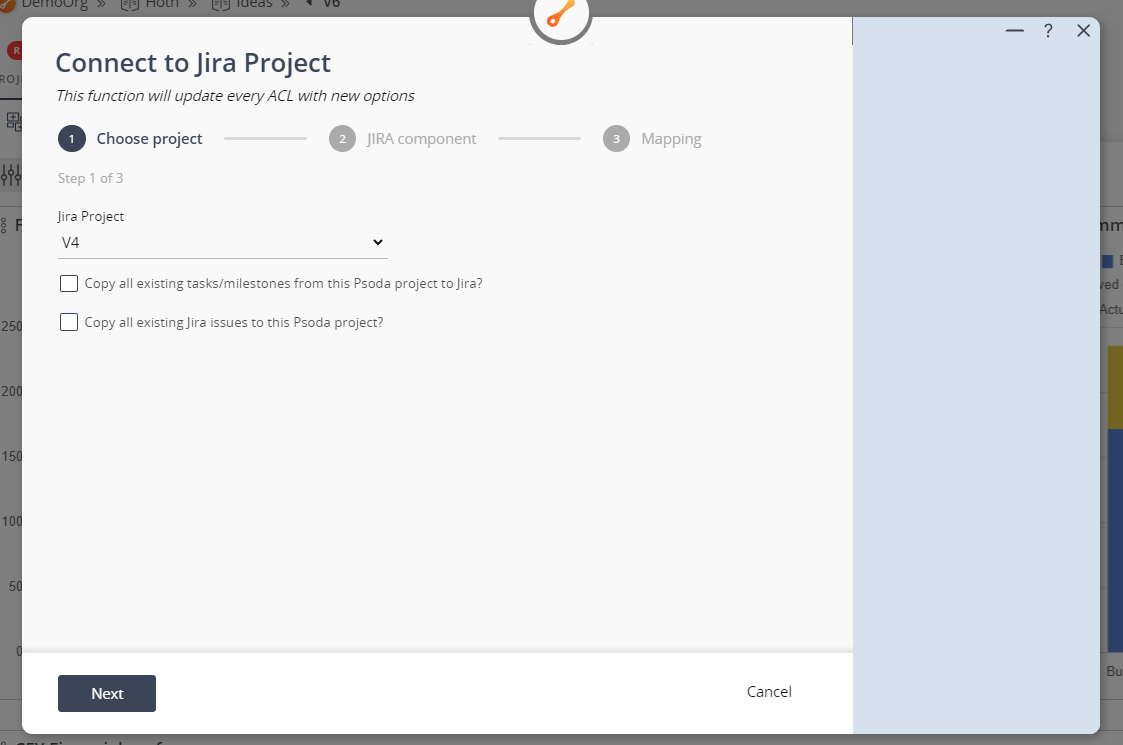Click the yellow chart bar segment behind dialog
This screenshot has width=1123, height=745.
[x=1115, y=388]
